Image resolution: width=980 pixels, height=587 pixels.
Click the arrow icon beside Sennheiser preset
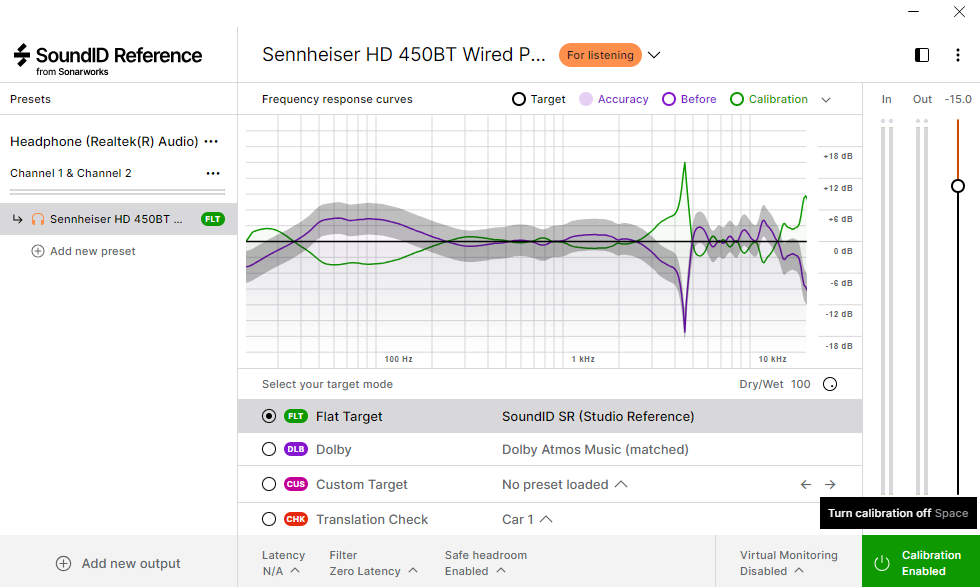[18, 219]
